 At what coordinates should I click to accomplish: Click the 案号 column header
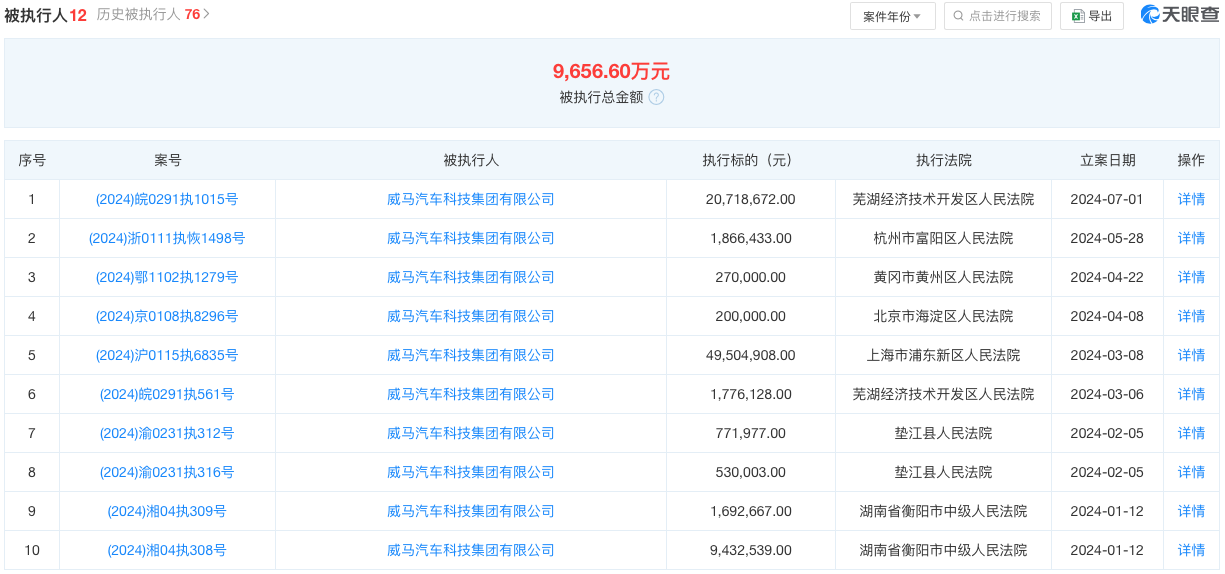[167, 160]
